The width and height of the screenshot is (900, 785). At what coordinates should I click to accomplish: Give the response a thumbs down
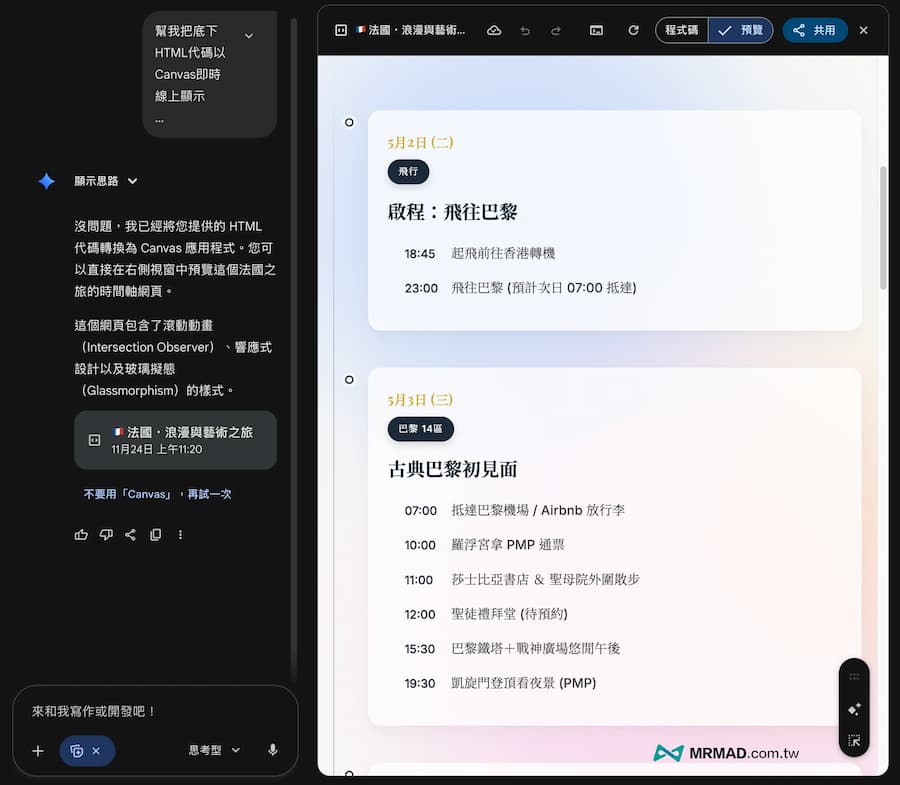pyautogui.click(x=106, y=535)
